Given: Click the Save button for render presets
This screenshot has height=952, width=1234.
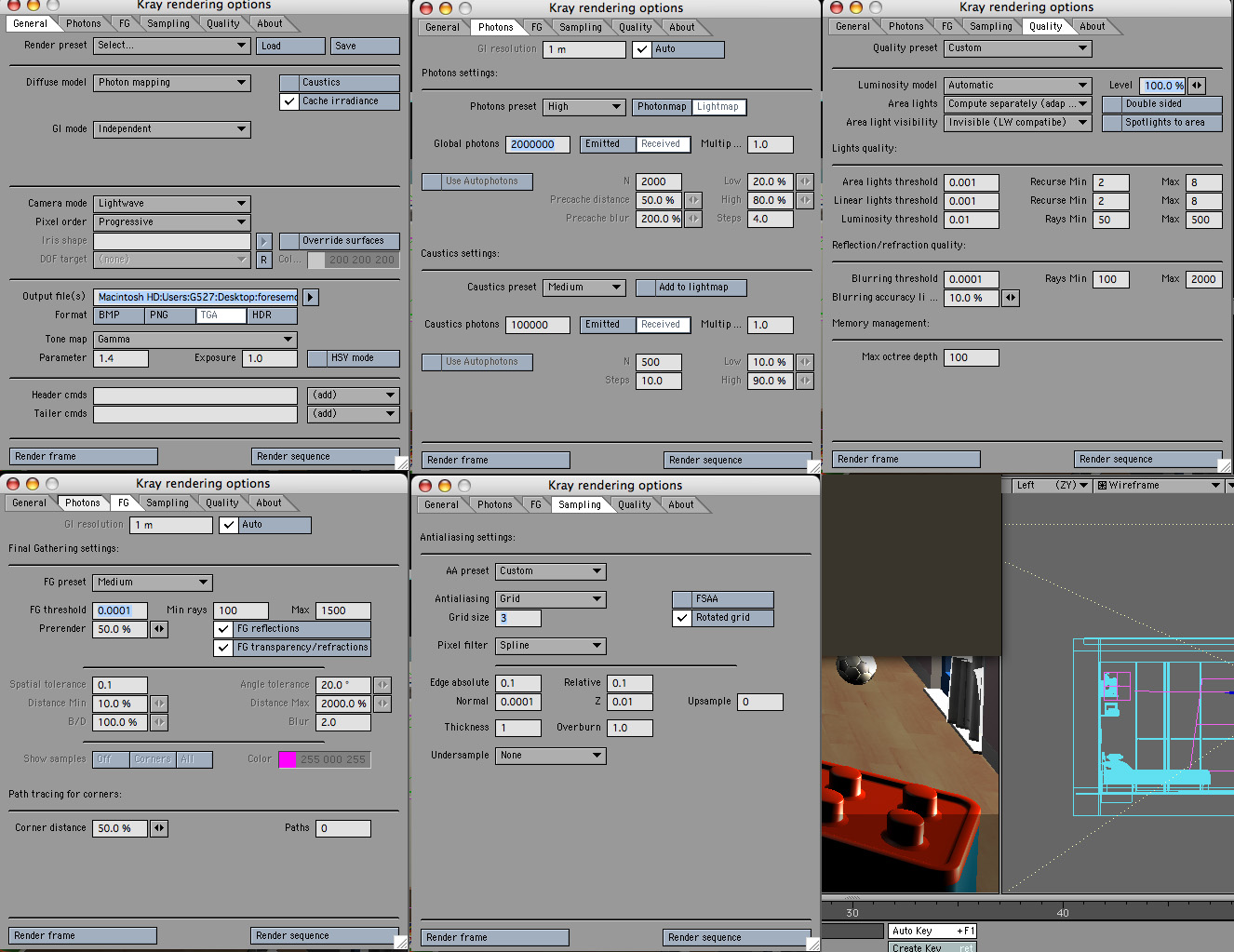Looking at the screenshot, I should pyautogui.click(x=366, y=46).
